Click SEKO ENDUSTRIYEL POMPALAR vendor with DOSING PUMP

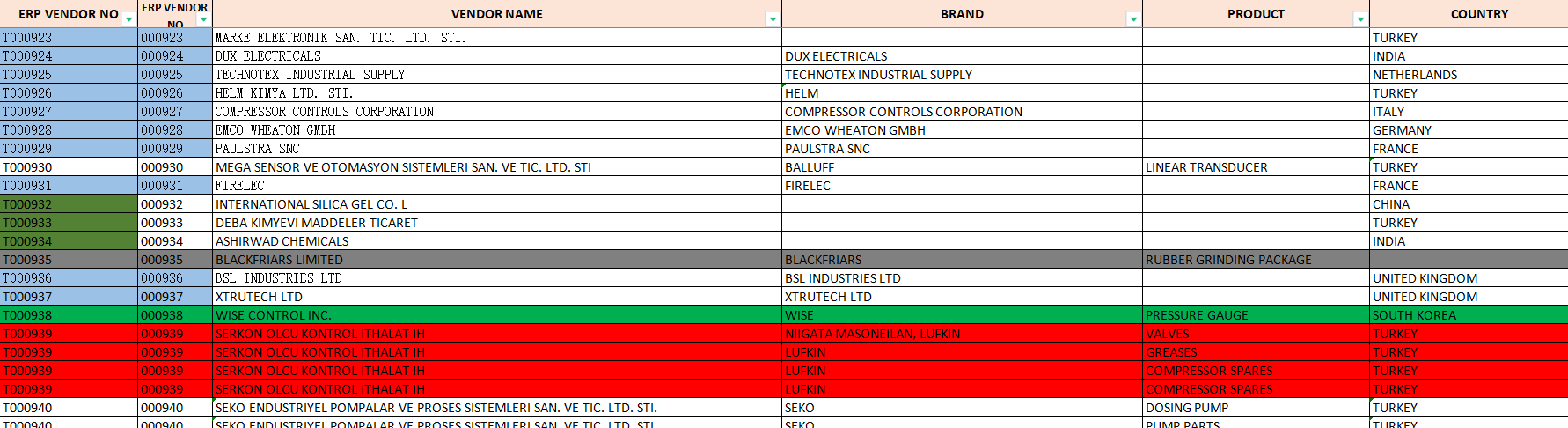497,408
